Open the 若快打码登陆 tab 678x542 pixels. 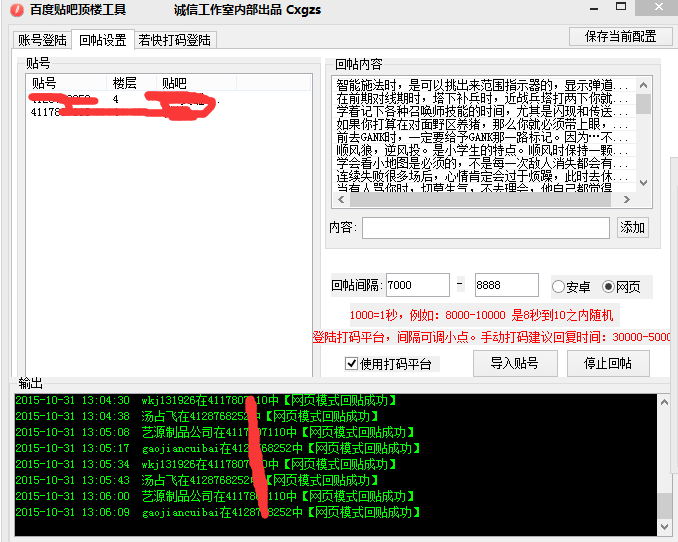(175, 40)
